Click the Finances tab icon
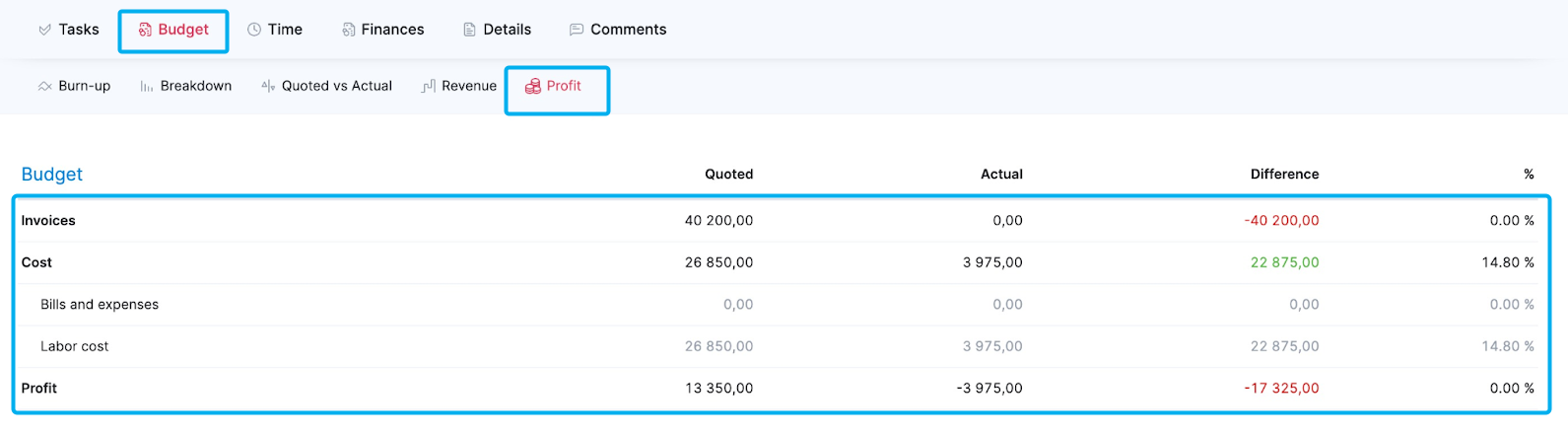1568x435 pixels. [348, 30]
